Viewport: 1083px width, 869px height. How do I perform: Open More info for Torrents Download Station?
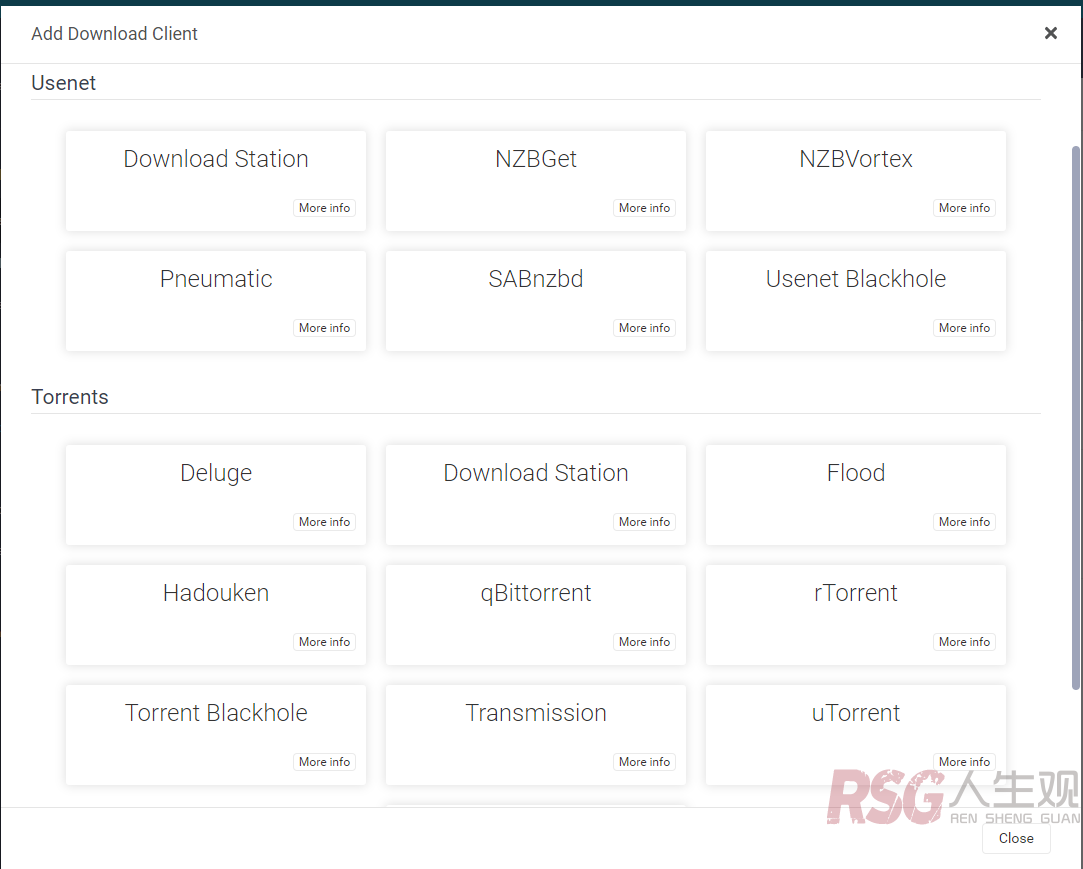pyautogui.click(x=644, y=522)
